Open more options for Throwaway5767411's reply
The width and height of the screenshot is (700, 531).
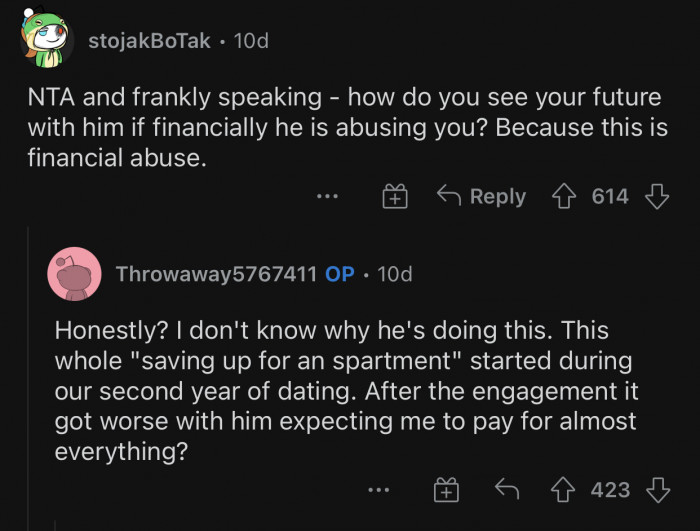tap(377, 489)
